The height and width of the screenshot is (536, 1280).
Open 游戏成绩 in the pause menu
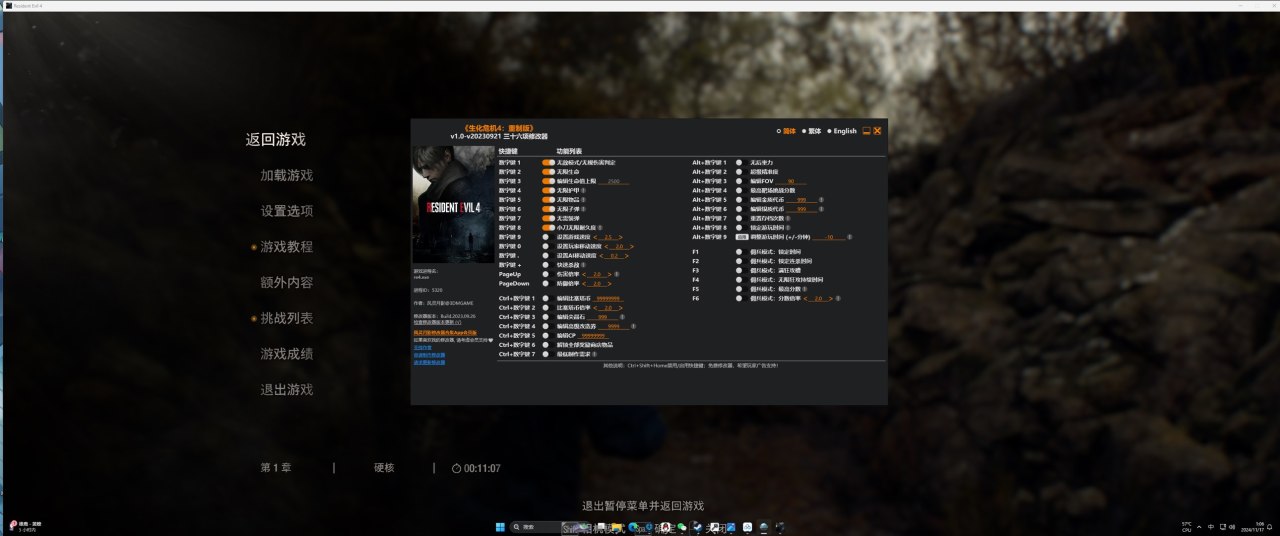287,354
